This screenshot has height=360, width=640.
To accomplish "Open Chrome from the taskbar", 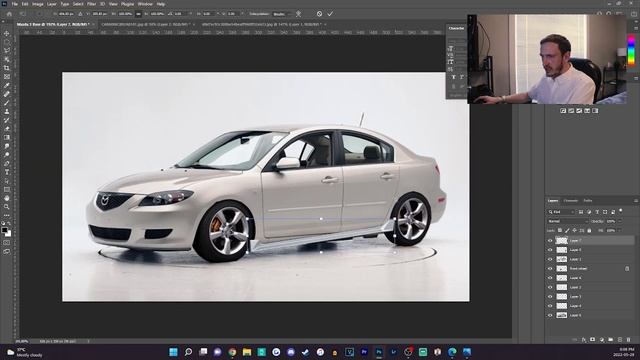I will 232,352.
